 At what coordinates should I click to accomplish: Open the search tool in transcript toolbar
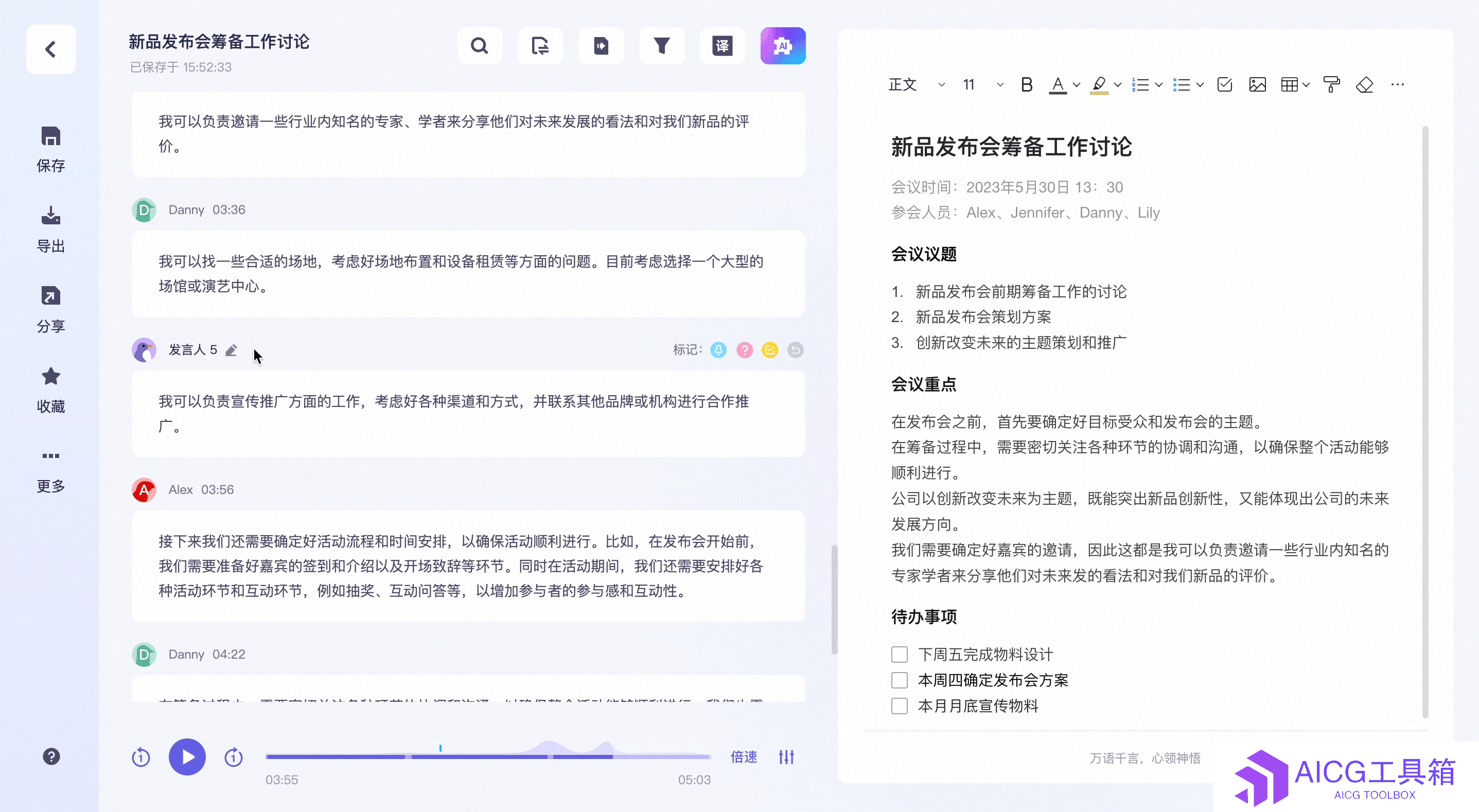point(480,46)
